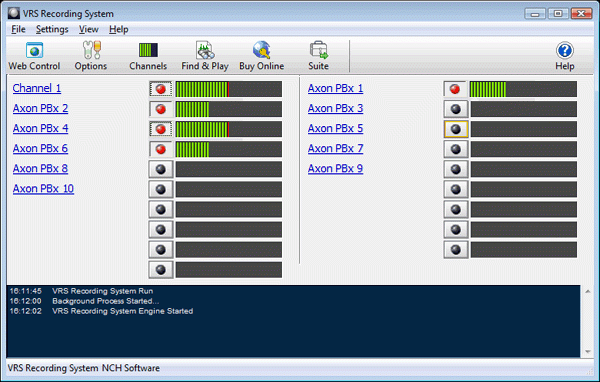Open the Axon PBx 4 link
The width and height of the screenshot is (600, 382).
[x=41, y=128]
